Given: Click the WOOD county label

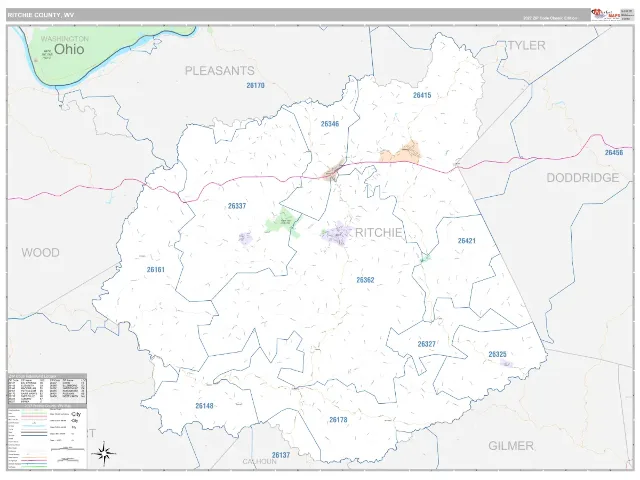Looking at the screenshot, I should [40, 253].
